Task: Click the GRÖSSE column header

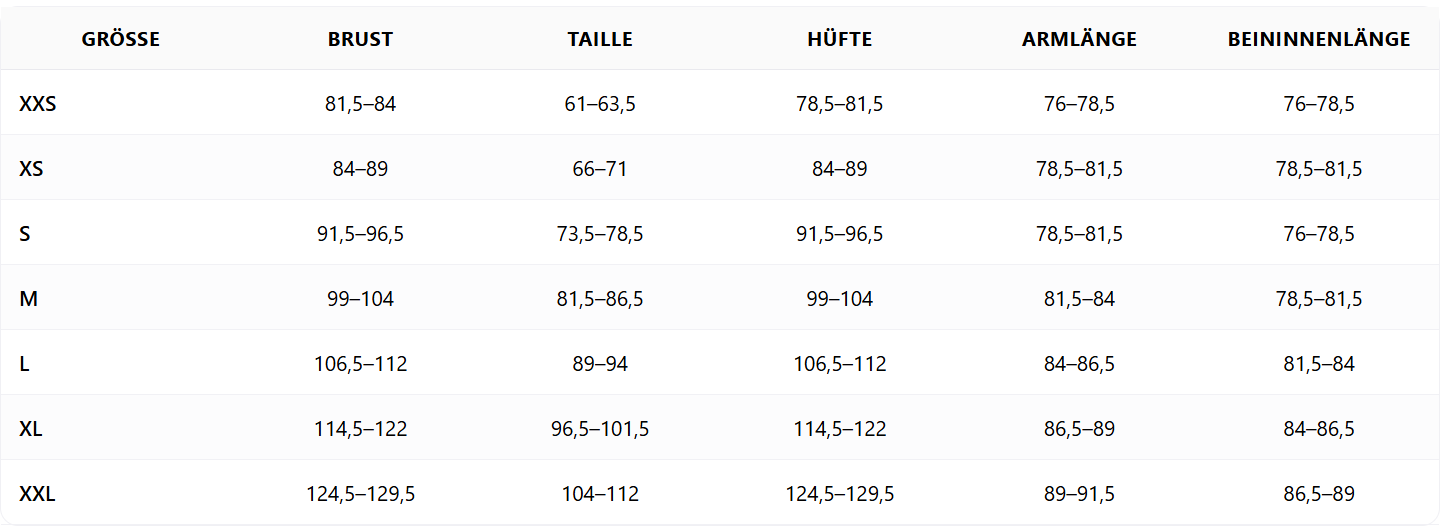Action: (121, 40)
